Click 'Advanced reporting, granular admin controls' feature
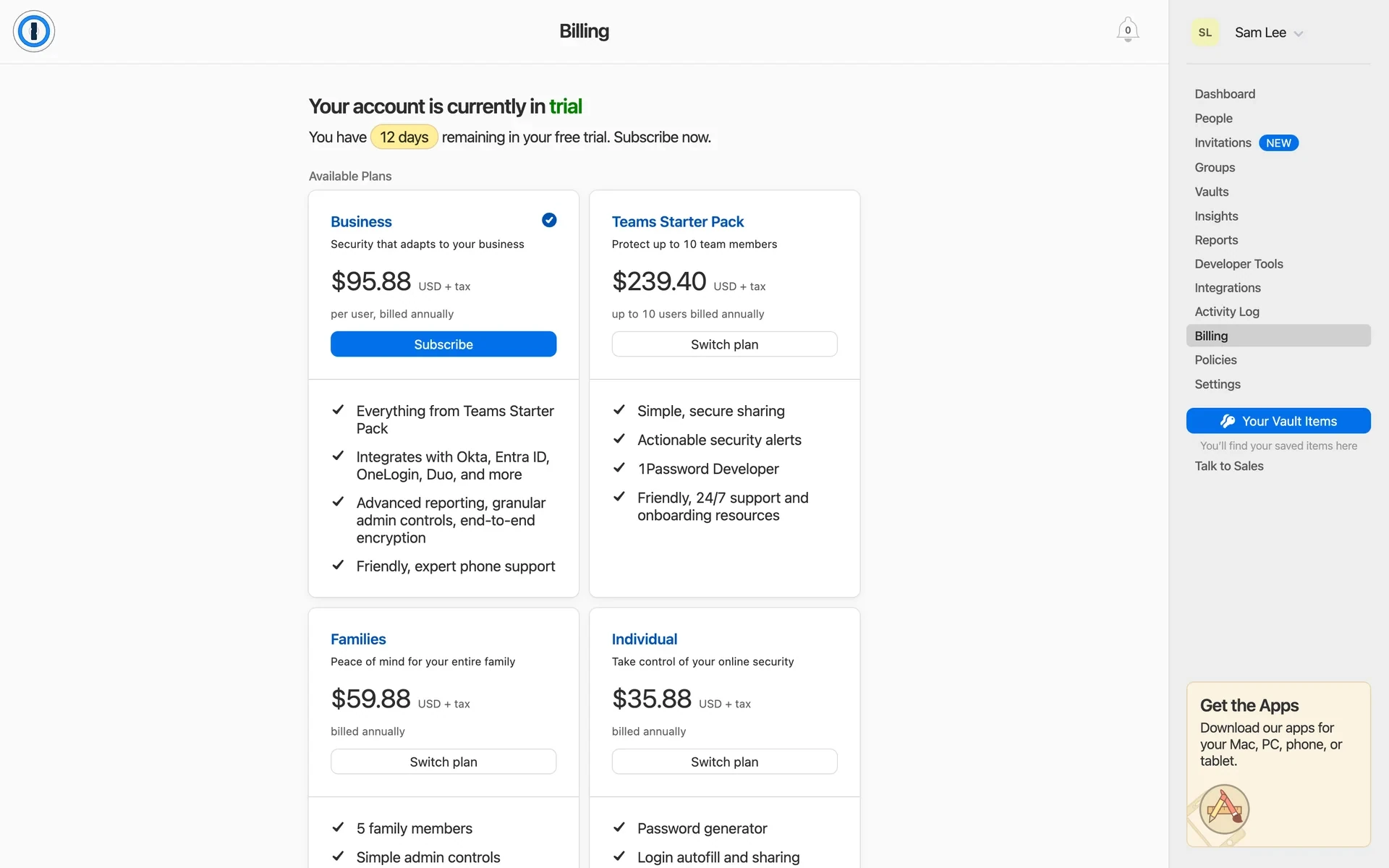The image size is (1389, 868). click(x=451, y=520)
